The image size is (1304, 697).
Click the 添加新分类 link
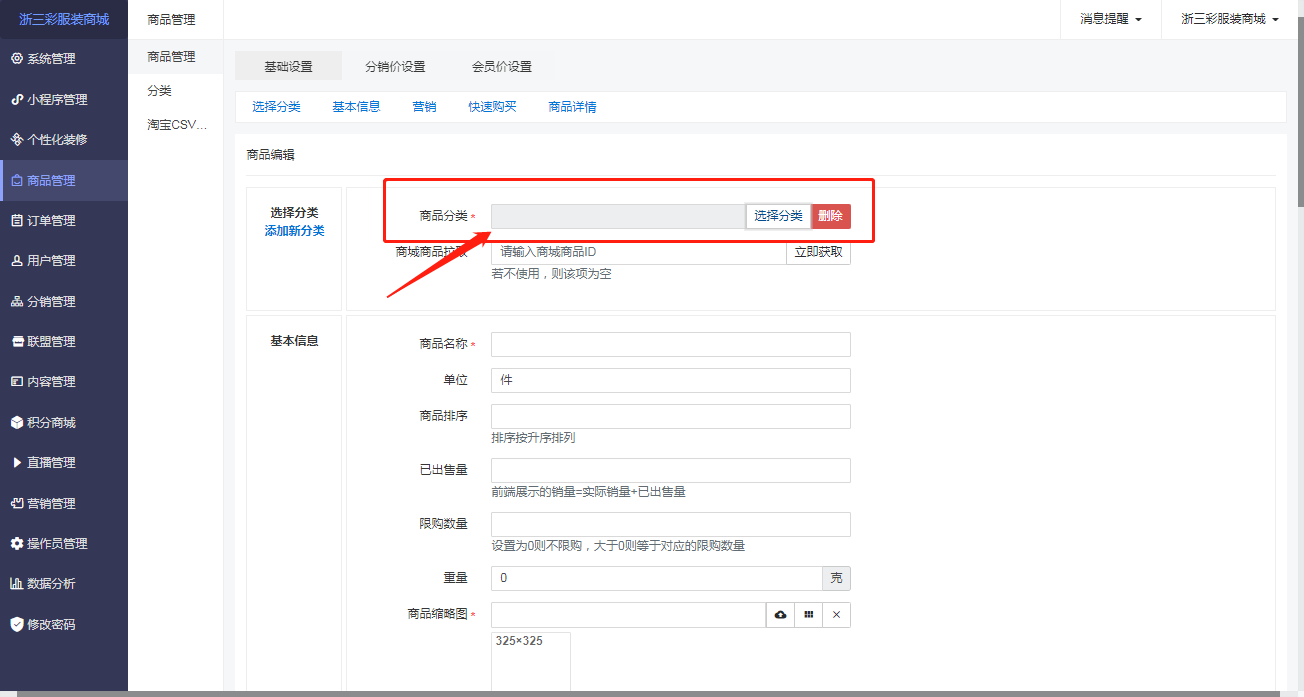coord(294,231)
